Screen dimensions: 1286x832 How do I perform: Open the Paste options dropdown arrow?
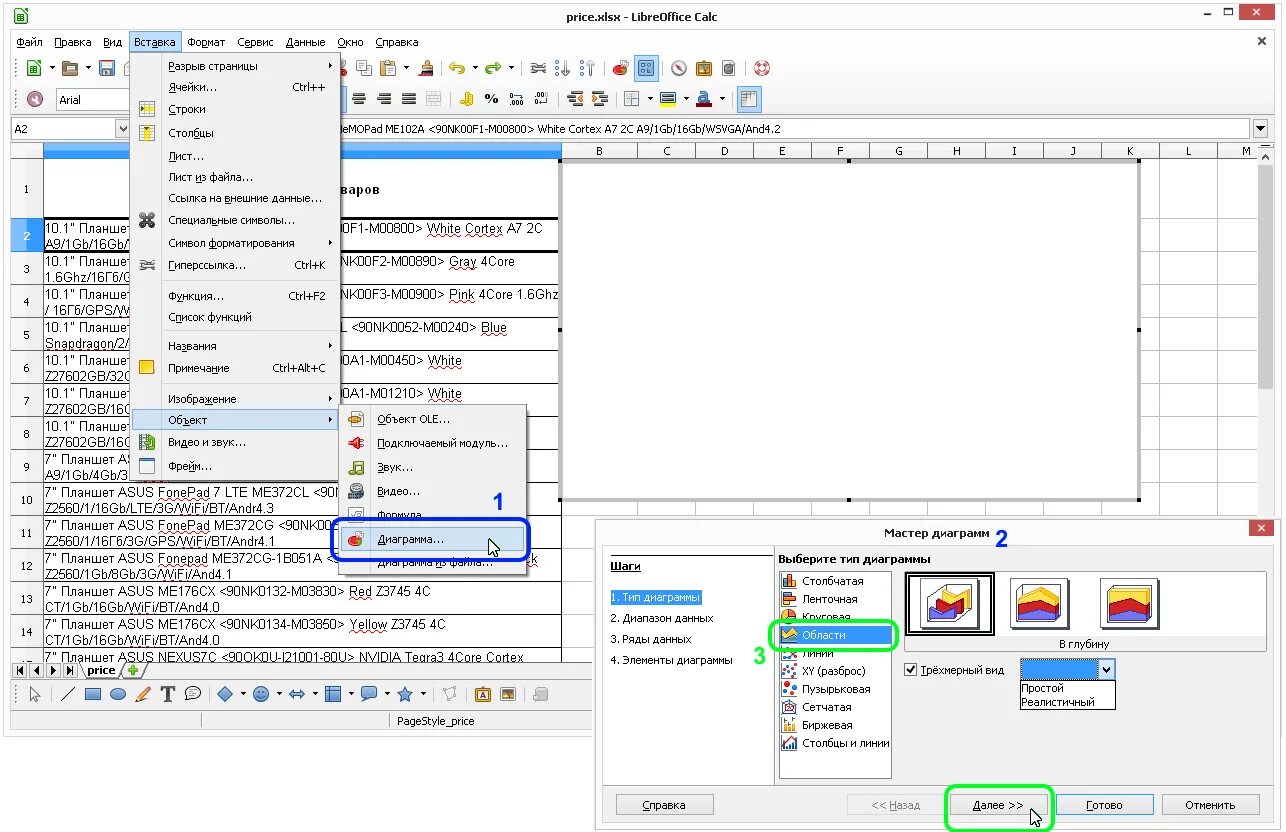(x=407, y=68)
